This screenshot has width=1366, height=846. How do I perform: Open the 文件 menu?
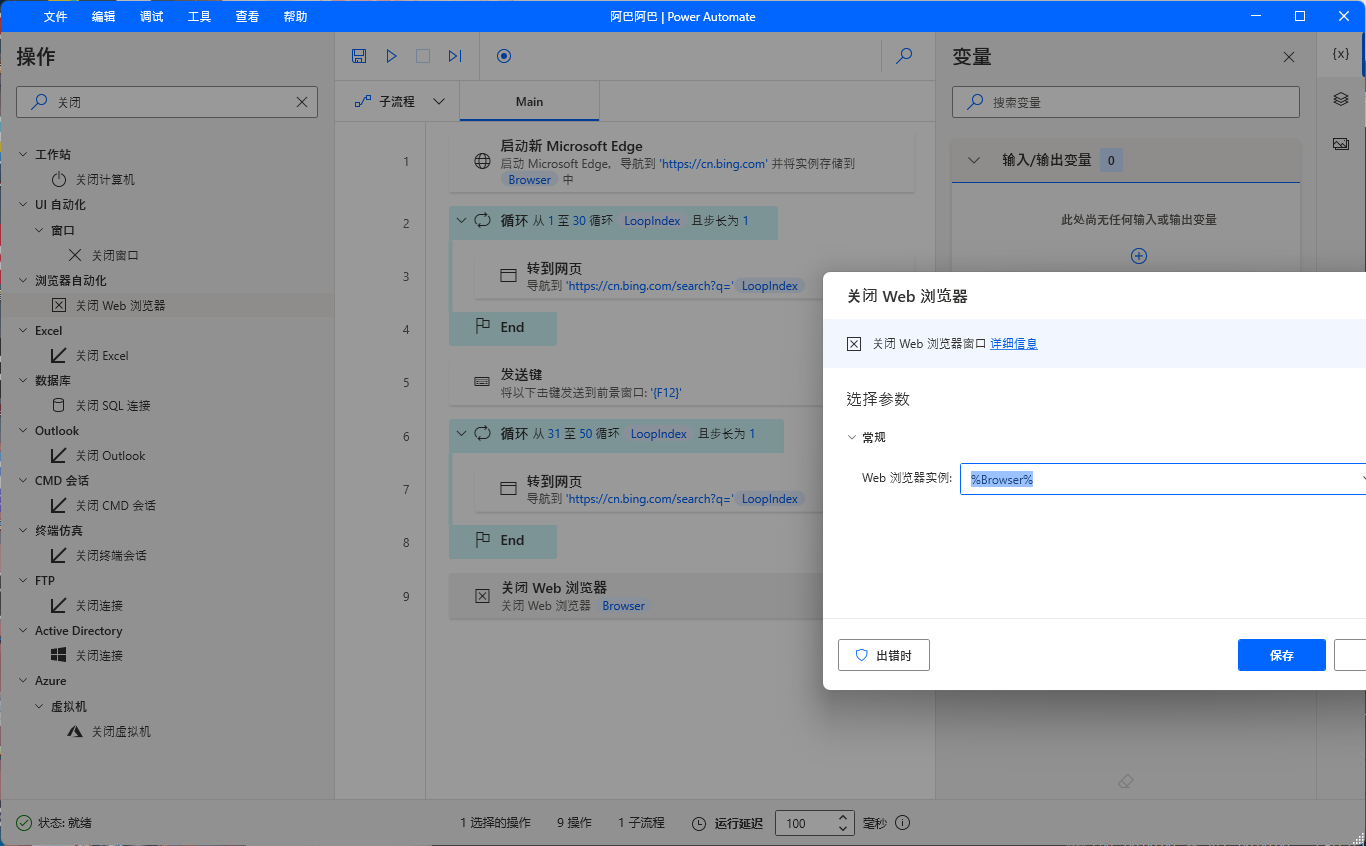56,17
